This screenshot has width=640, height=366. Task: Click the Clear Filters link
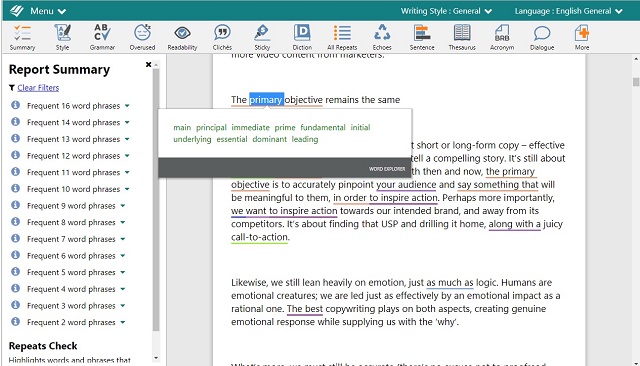pyautogui.click(x=38, y=88)
